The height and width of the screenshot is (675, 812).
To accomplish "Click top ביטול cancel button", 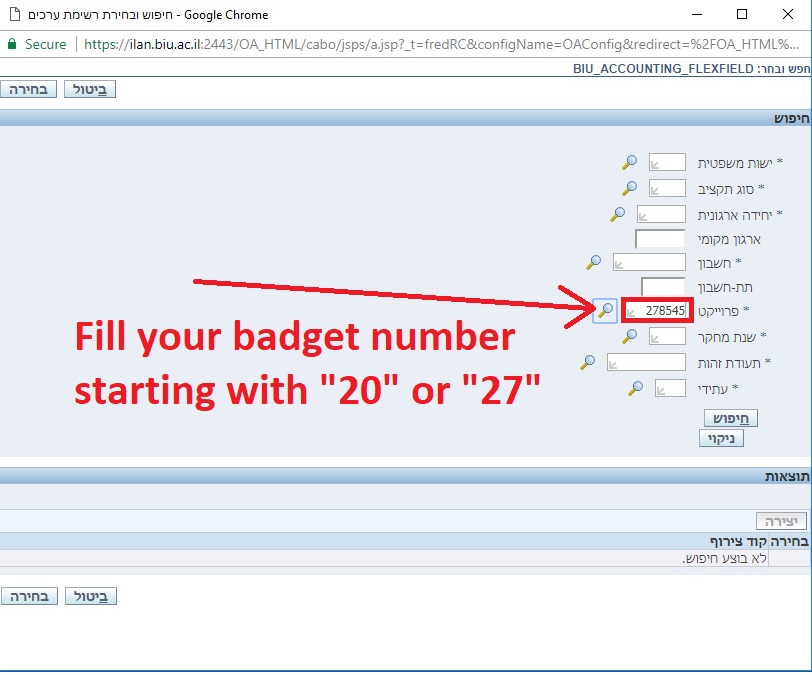I will coord(90,89).
